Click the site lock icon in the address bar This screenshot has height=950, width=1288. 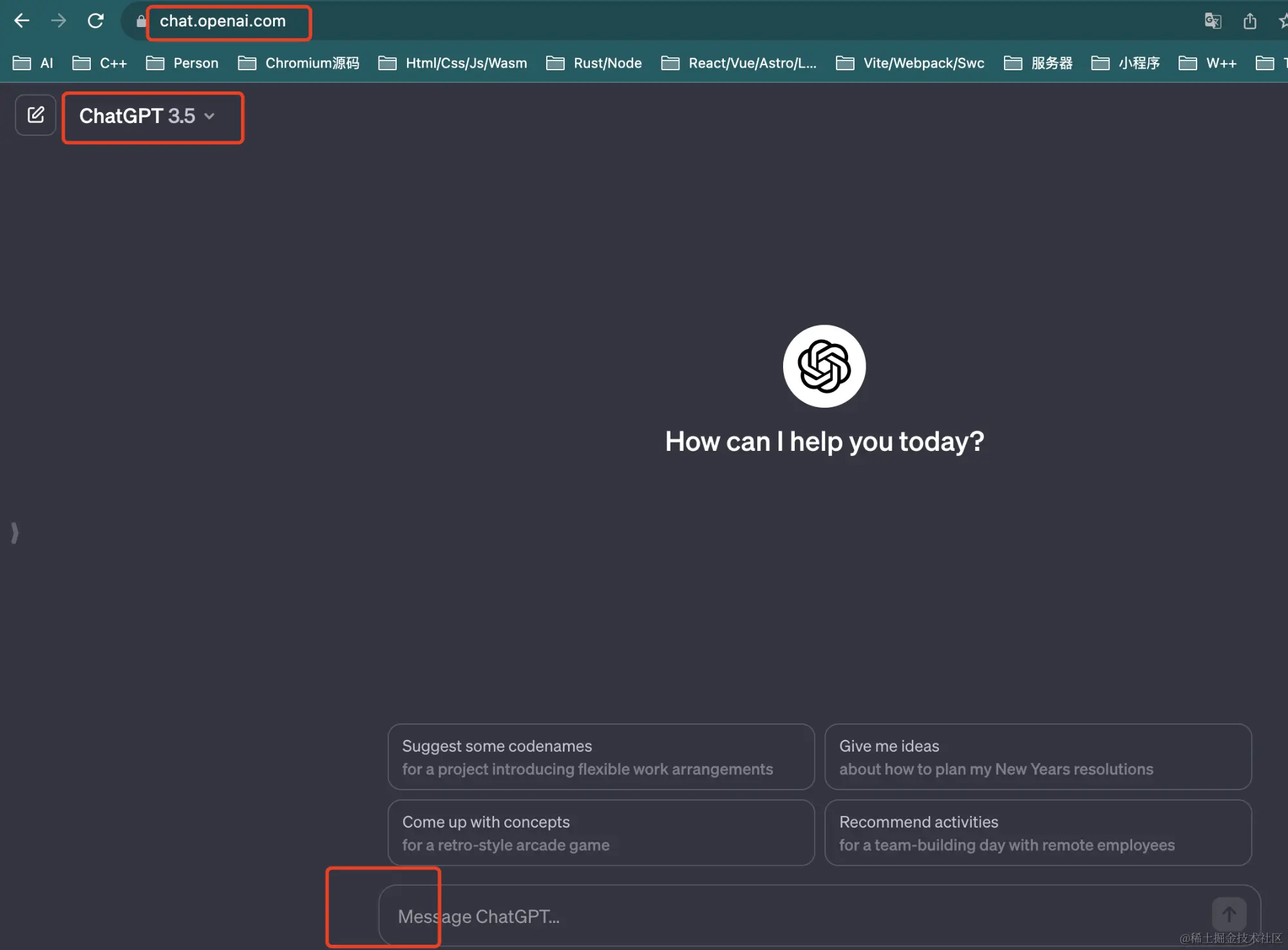coord(141,21)
